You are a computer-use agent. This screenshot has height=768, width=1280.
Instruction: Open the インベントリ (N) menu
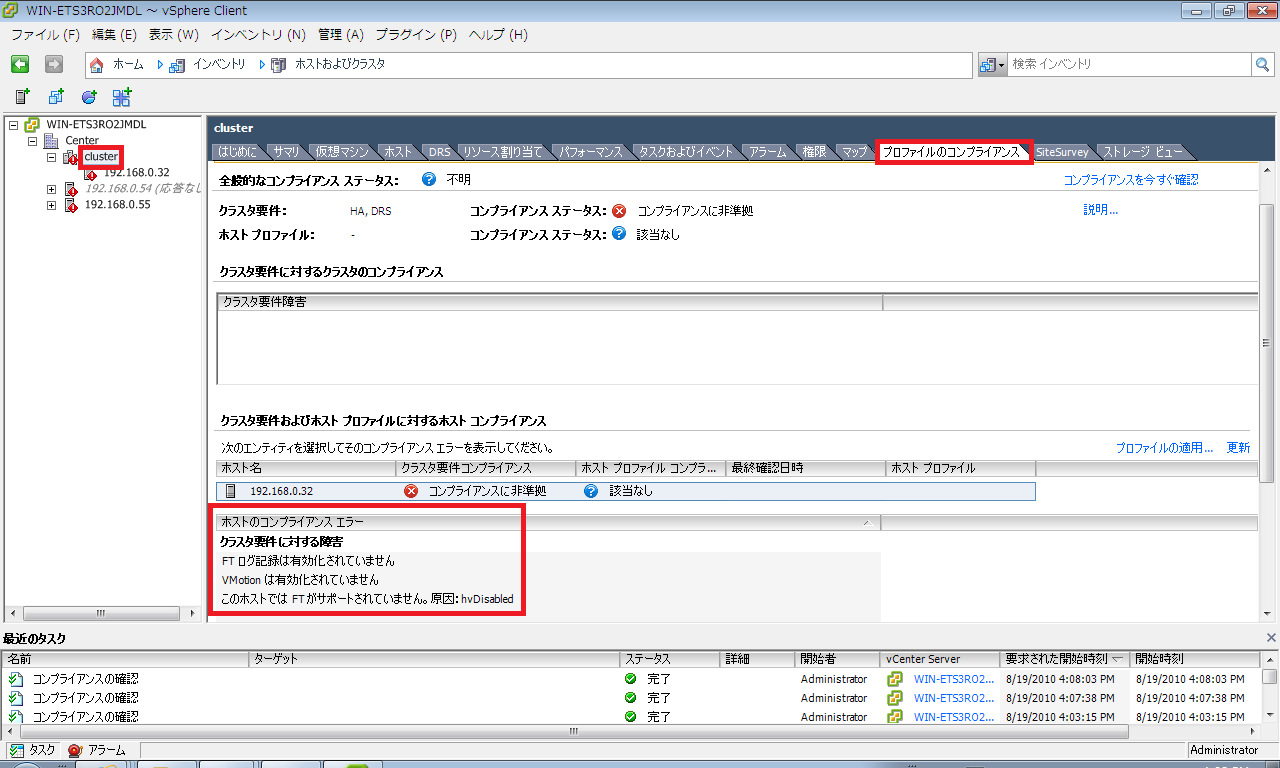click(258, 34)
